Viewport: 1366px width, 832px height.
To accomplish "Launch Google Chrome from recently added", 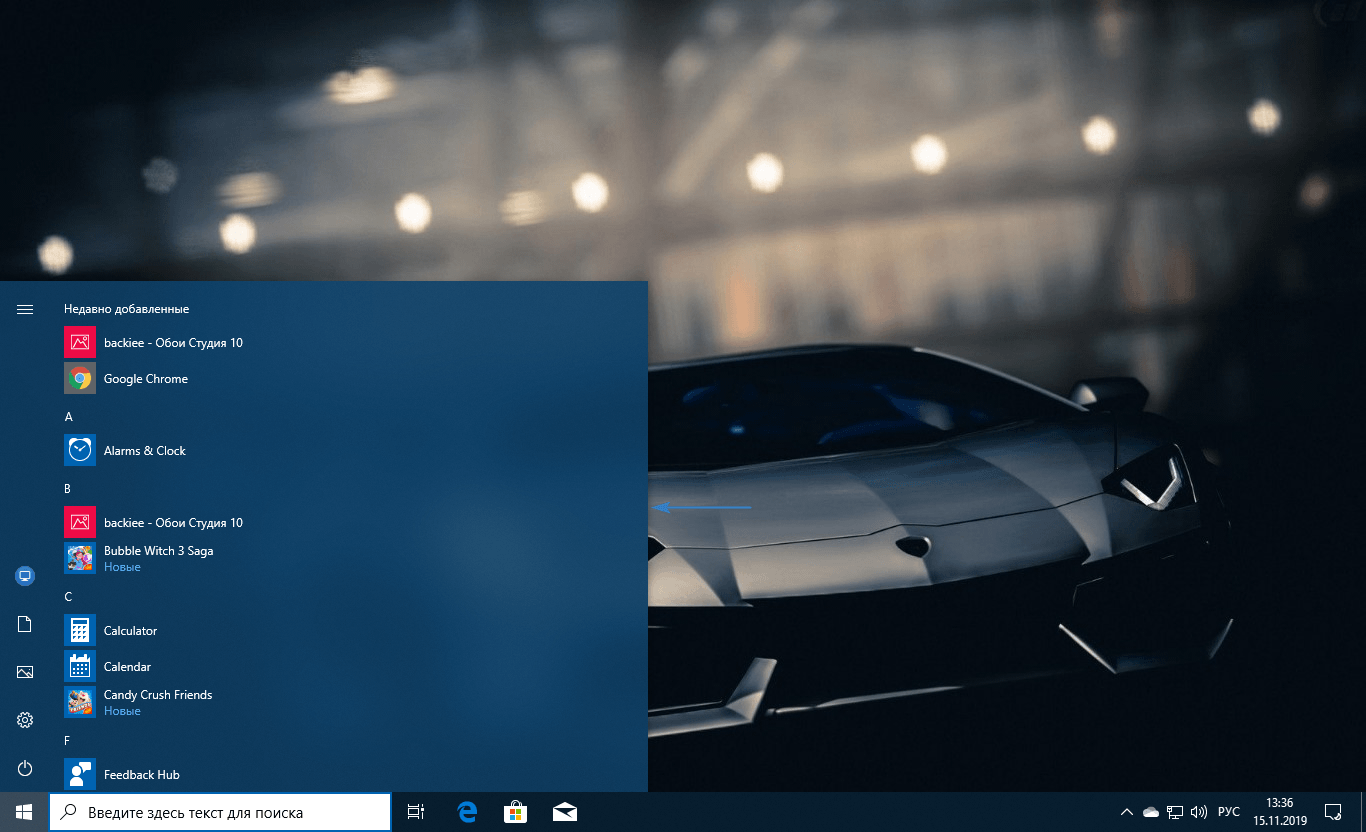I will tap(145, 379).
